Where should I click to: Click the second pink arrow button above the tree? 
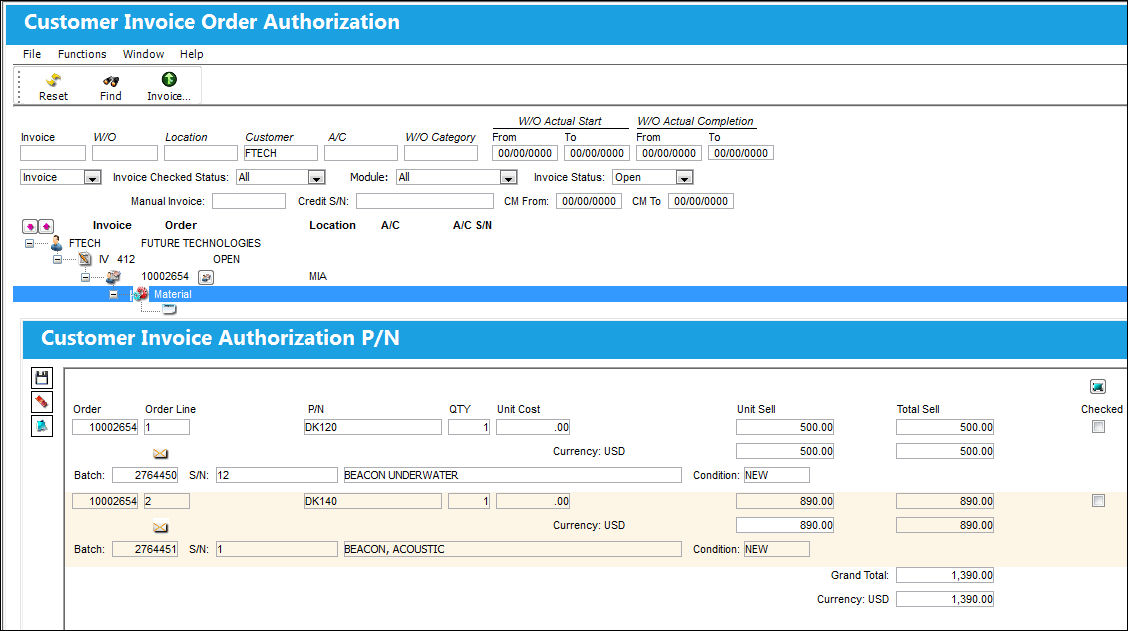click(46, 227)
